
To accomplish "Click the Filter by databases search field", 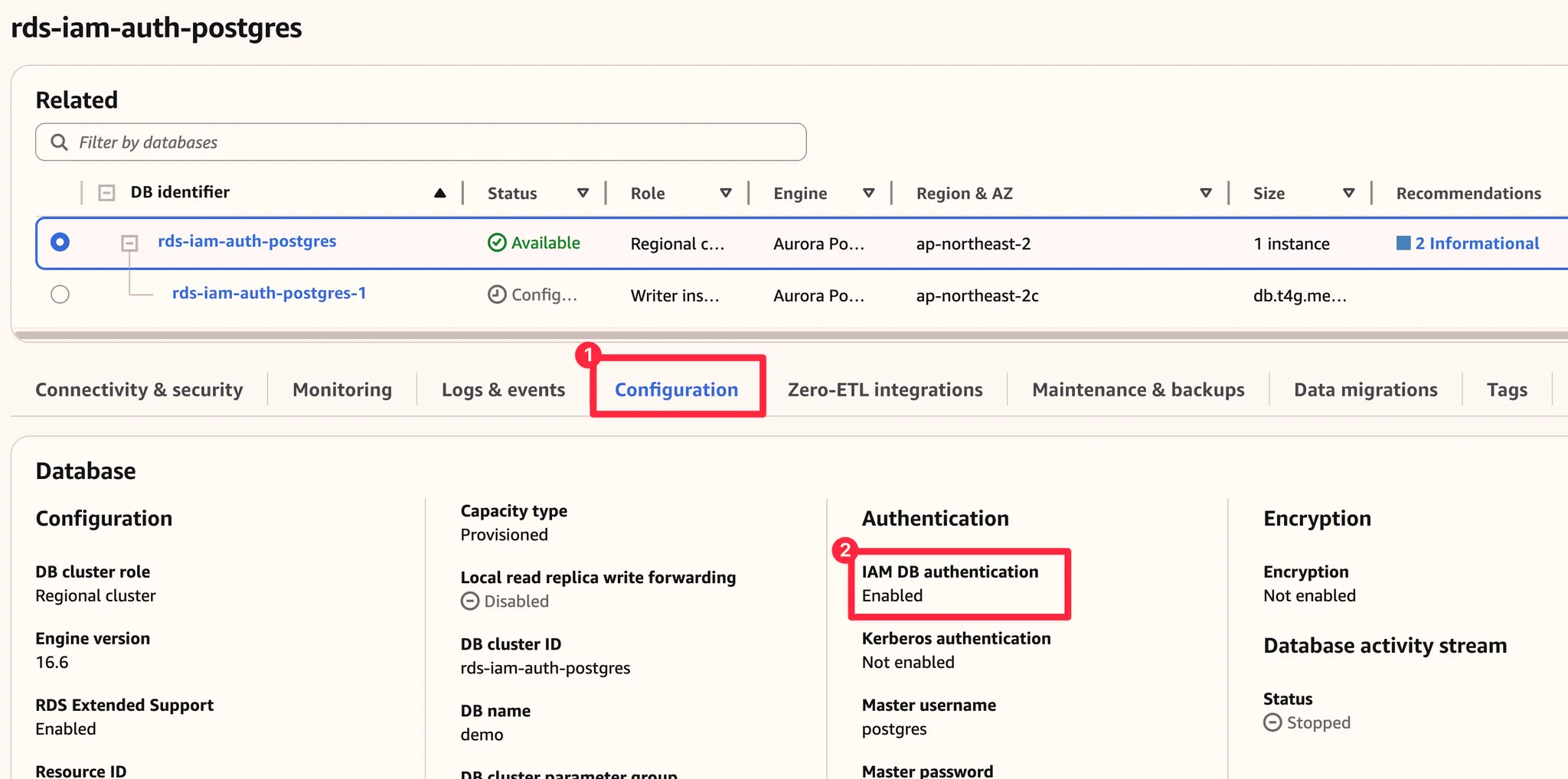I will point(421,142).
